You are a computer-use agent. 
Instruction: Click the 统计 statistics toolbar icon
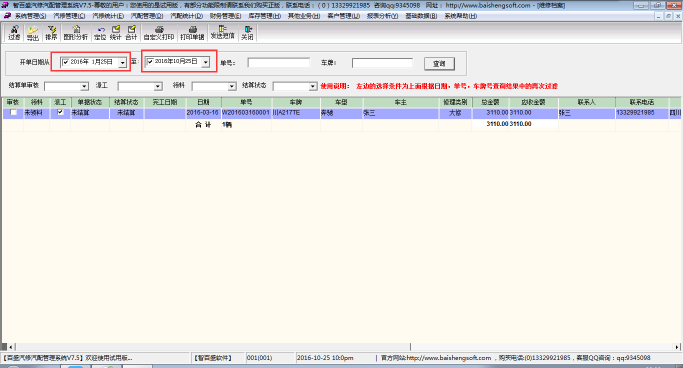coord(115,33)
